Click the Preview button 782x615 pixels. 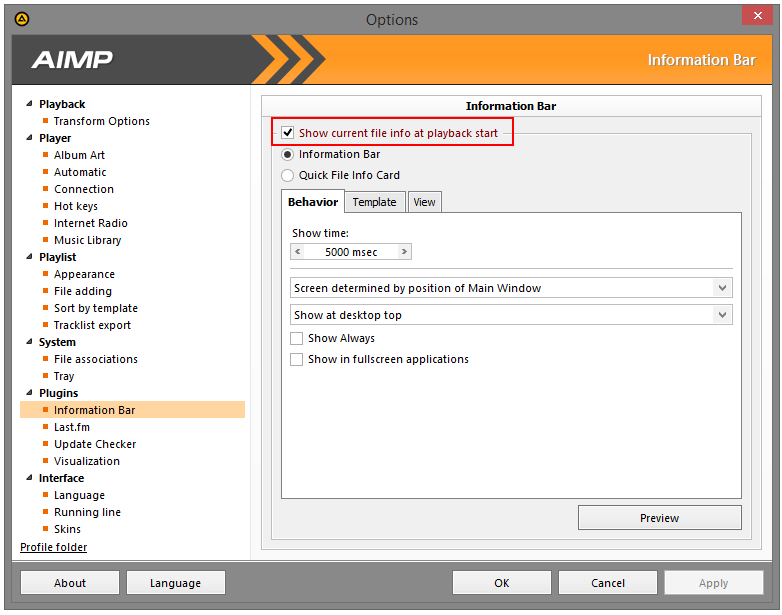[660, 518]
